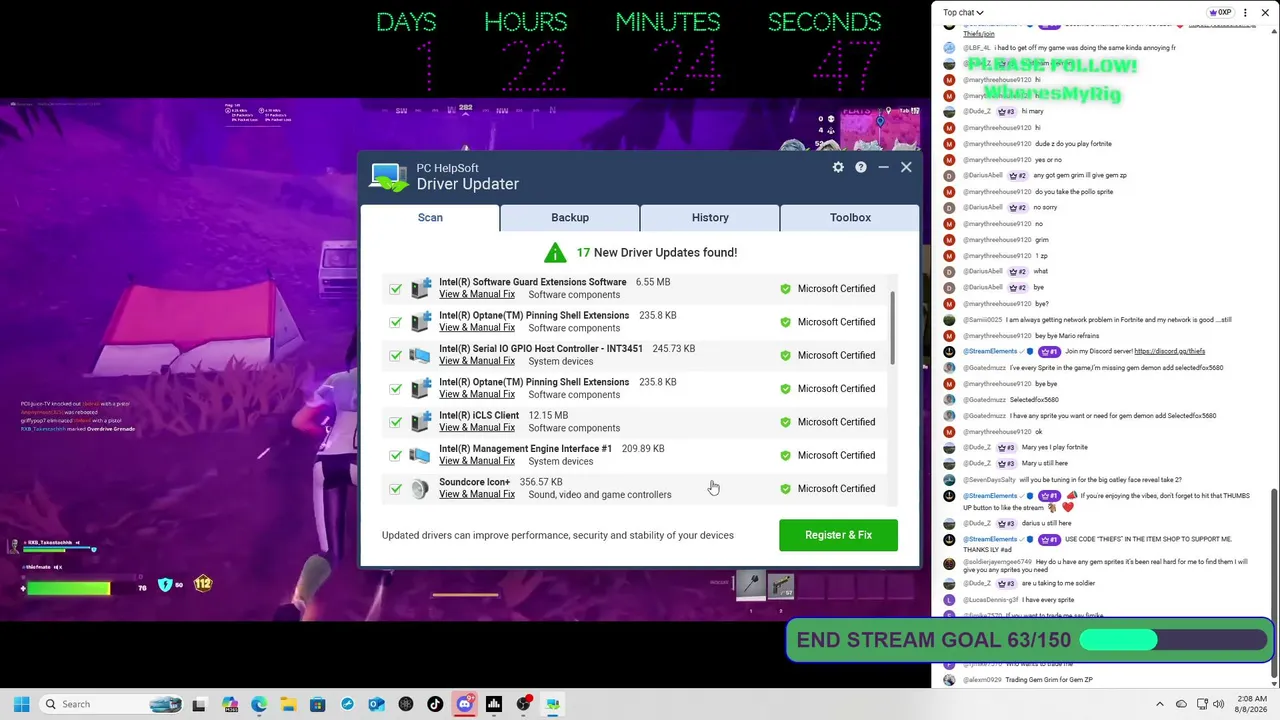The width and height of the screenshot is (1280, 720).
Task: Click Intel Serial IO GPIO controller device icon
Action: point(421,355)
